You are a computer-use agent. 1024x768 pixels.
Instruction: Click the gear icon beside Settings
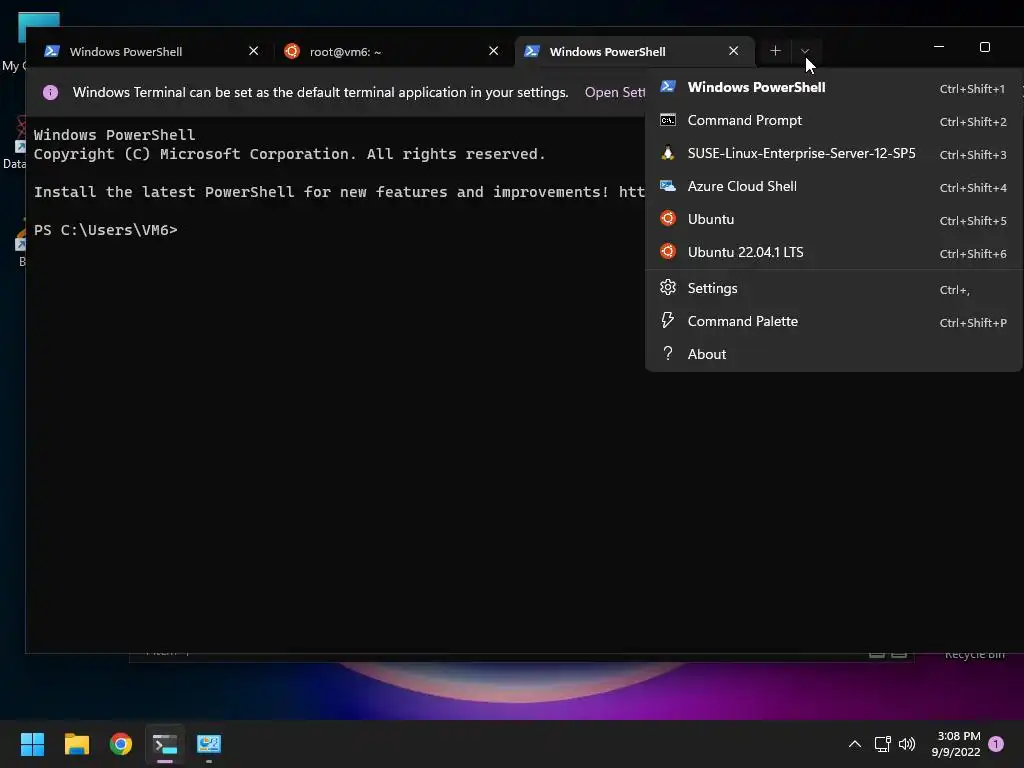(667, 287)
